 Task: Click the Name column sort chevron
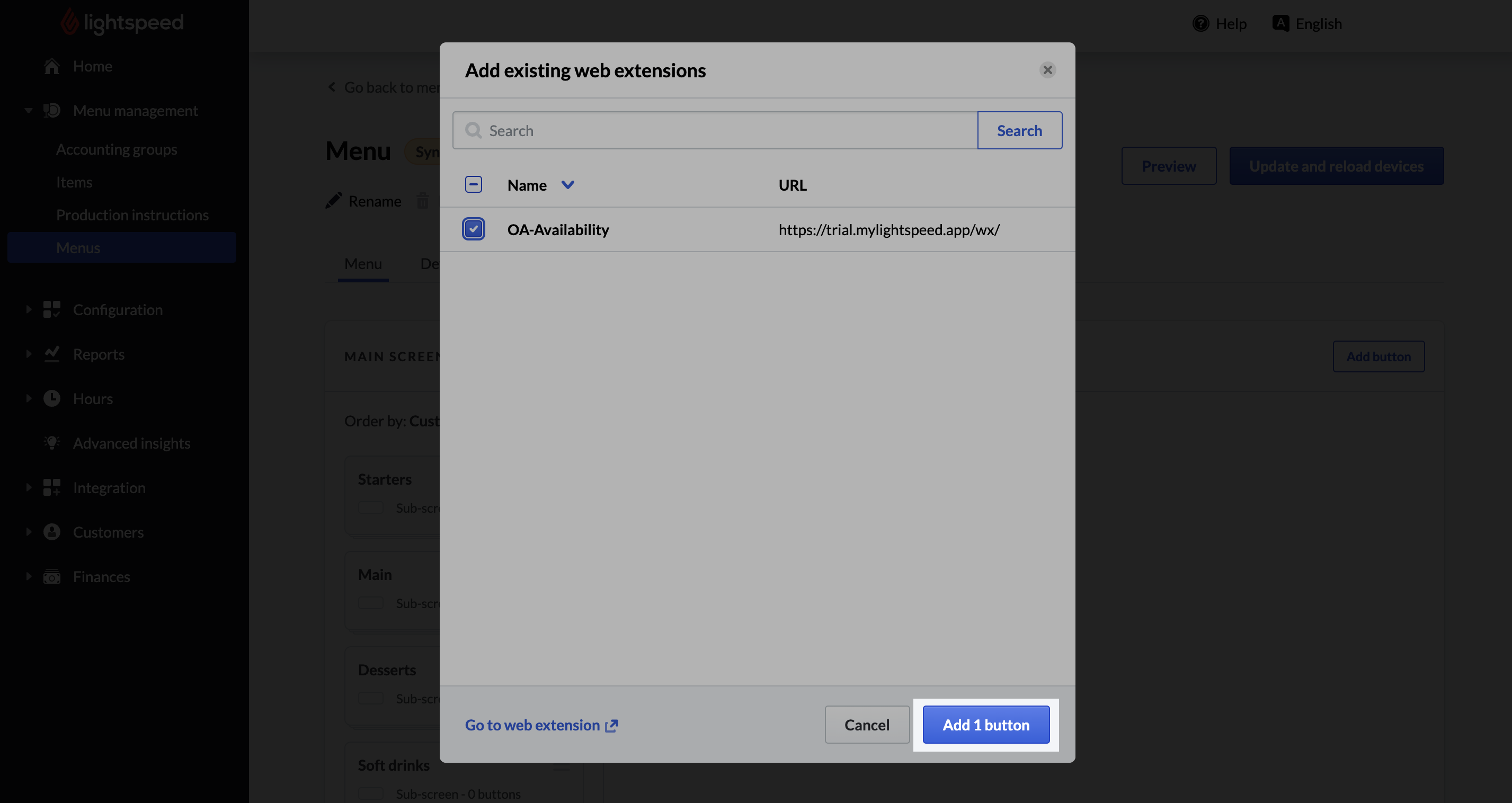pos(567,185)
